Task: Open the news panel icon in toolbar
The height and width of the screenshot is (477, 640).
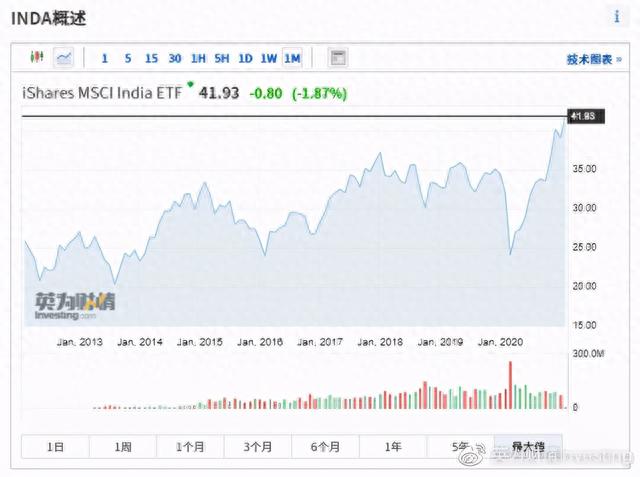Action: click(x=338, y=58)
